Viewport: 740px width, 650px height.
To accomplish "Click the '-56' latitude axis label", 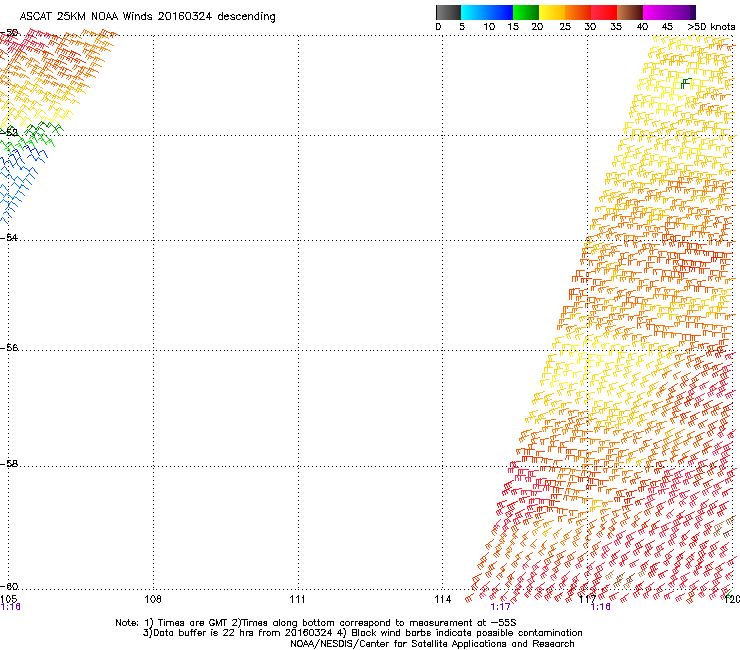I will [9, 348].
